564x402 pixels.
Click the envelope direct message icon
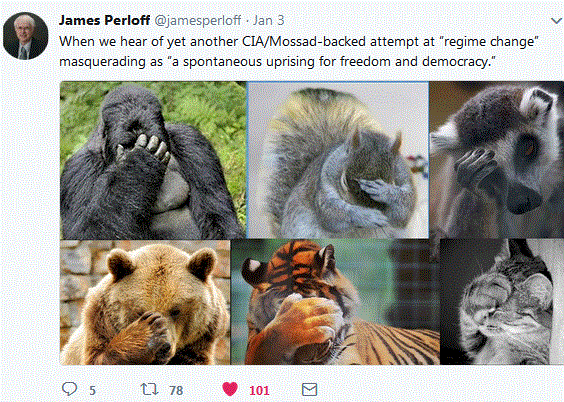(x=309, y=389)
